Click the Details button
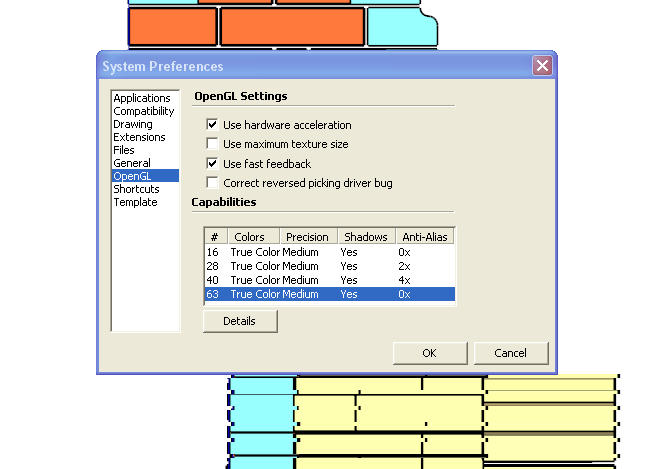 [x=239, y=321]
